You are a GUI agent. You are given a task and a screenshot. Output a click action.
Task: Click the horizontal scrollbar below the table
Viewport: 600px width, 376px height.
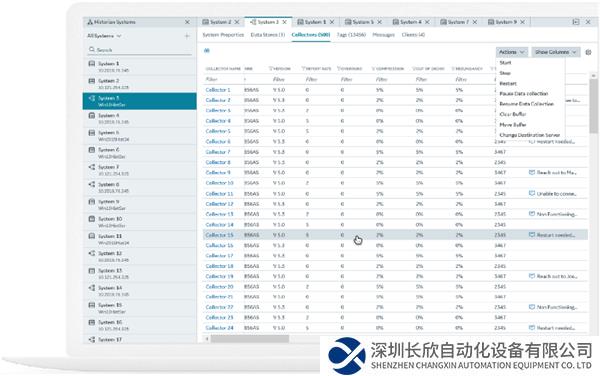pyautogui.click(x=250, y=339)
